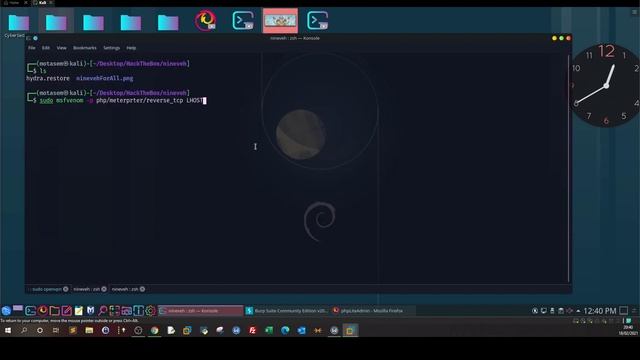Image resolution: width=640 pixels, height=360 pixels.
Task: Switch to phpLiteAdmin Mozilla Firefox task
Action: [373, 311]
